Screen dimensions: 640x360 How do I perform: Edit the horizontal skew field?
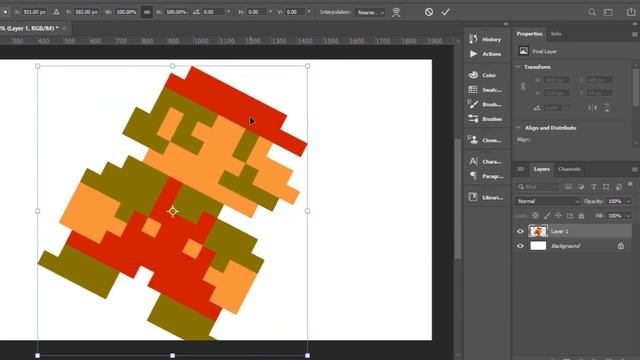pyautogui.click(x=256, y=12)
